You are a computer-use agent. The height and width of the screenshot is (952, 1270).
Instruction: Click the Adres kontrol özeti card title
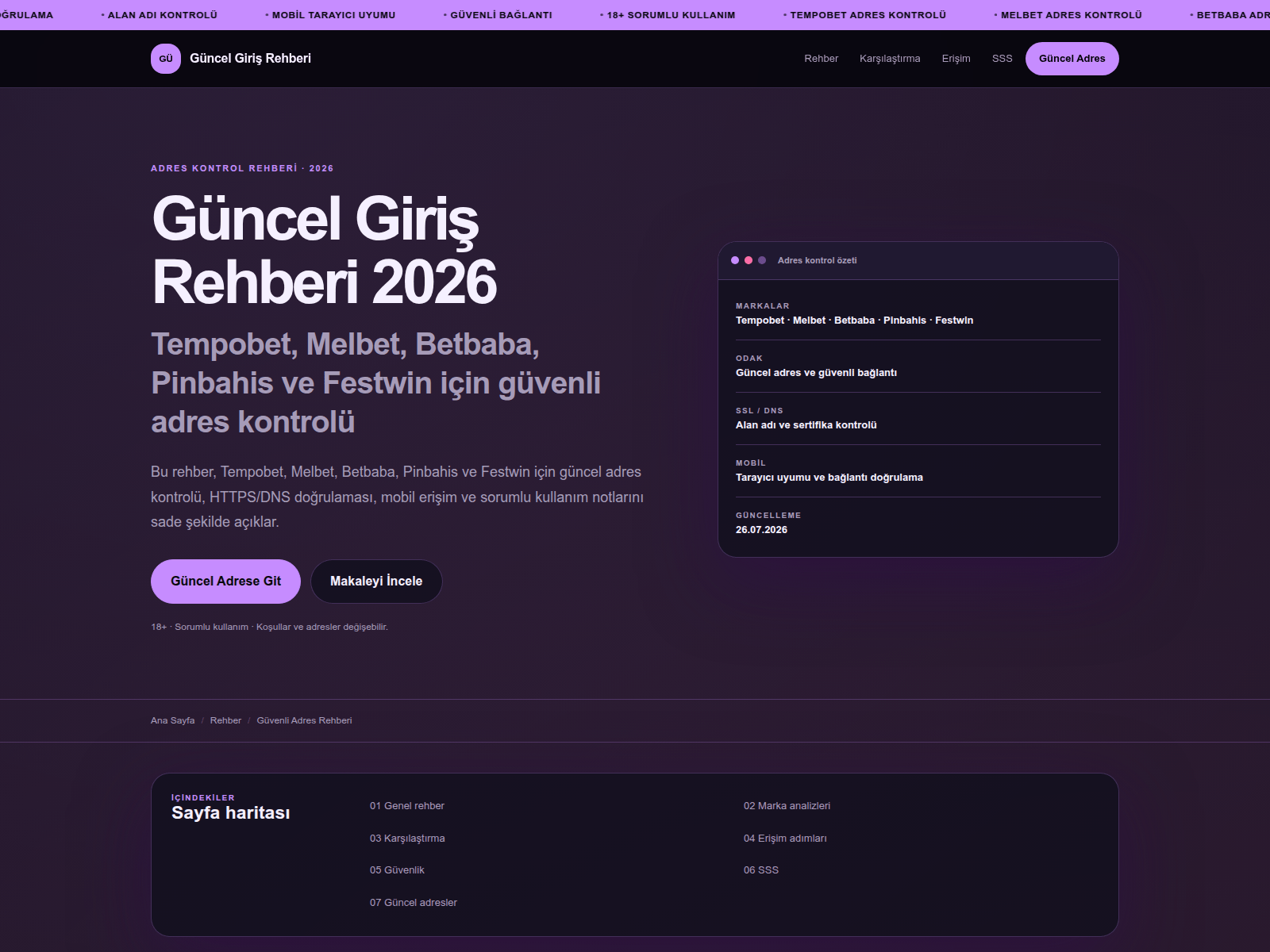coord(817,260)
